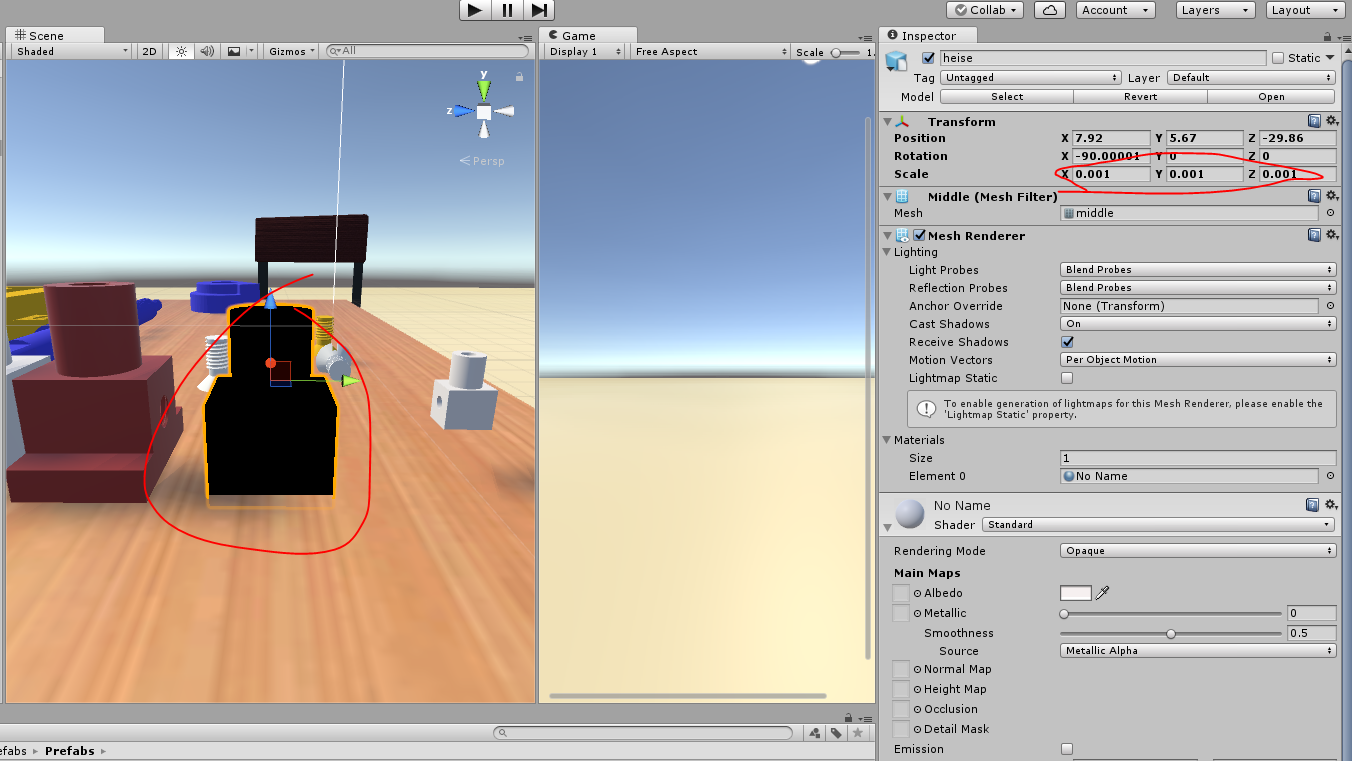Click Project search by type icon
The width and height of the screenshot is (1352, 761).
click(815, 733)
